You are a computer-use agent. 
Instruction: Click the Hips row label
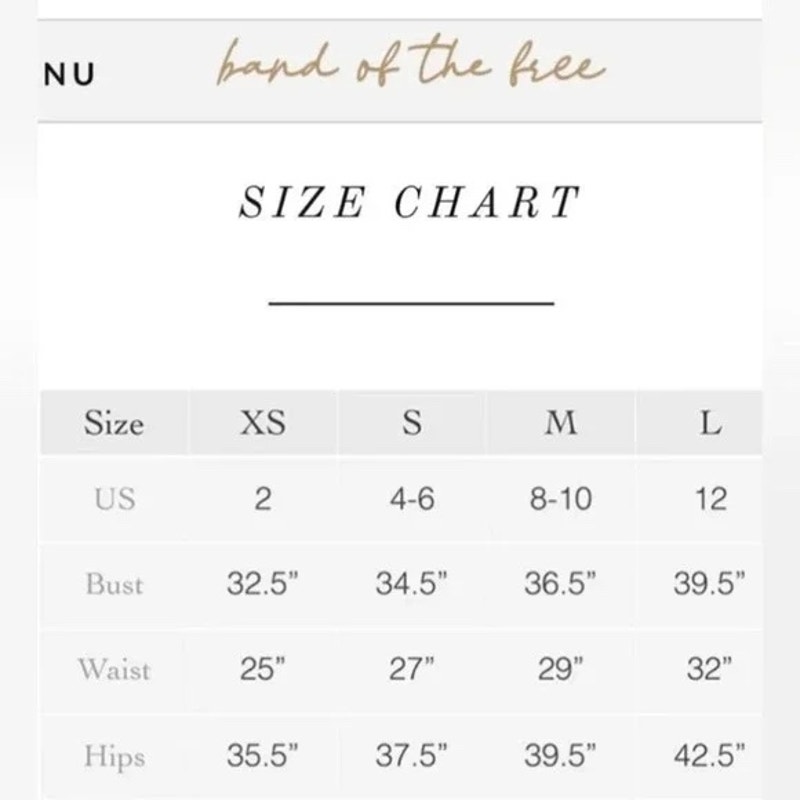click(x=115, y=756)
